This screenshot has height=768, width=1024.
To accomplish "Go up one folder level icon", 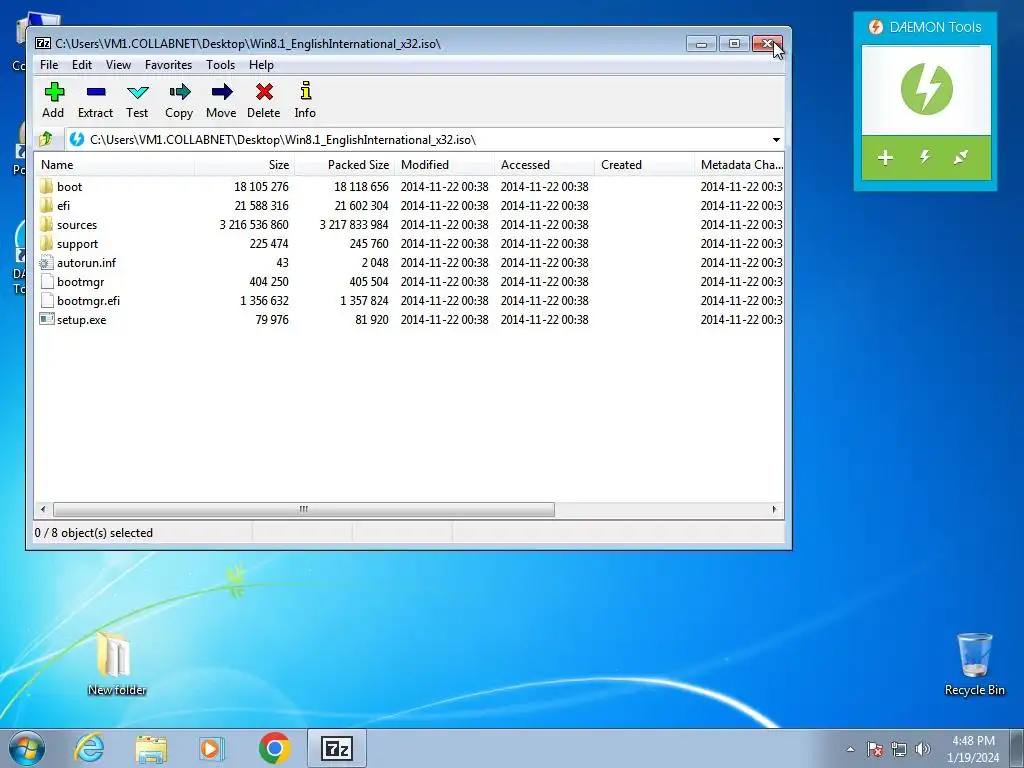I will 46,139.
